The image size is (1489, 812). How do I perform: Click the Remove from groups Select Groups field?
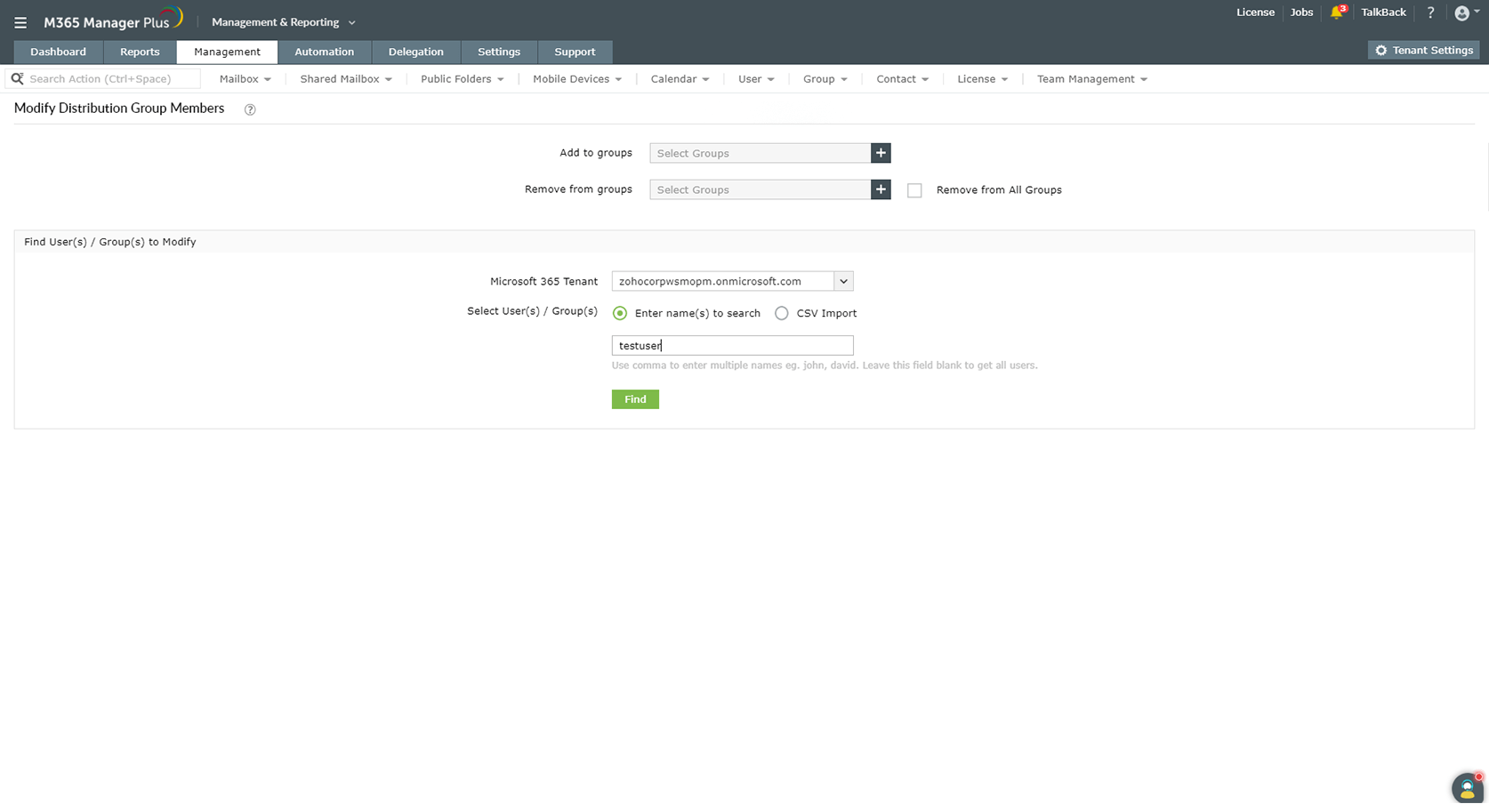pyautogui.click(x=761, y=189)
